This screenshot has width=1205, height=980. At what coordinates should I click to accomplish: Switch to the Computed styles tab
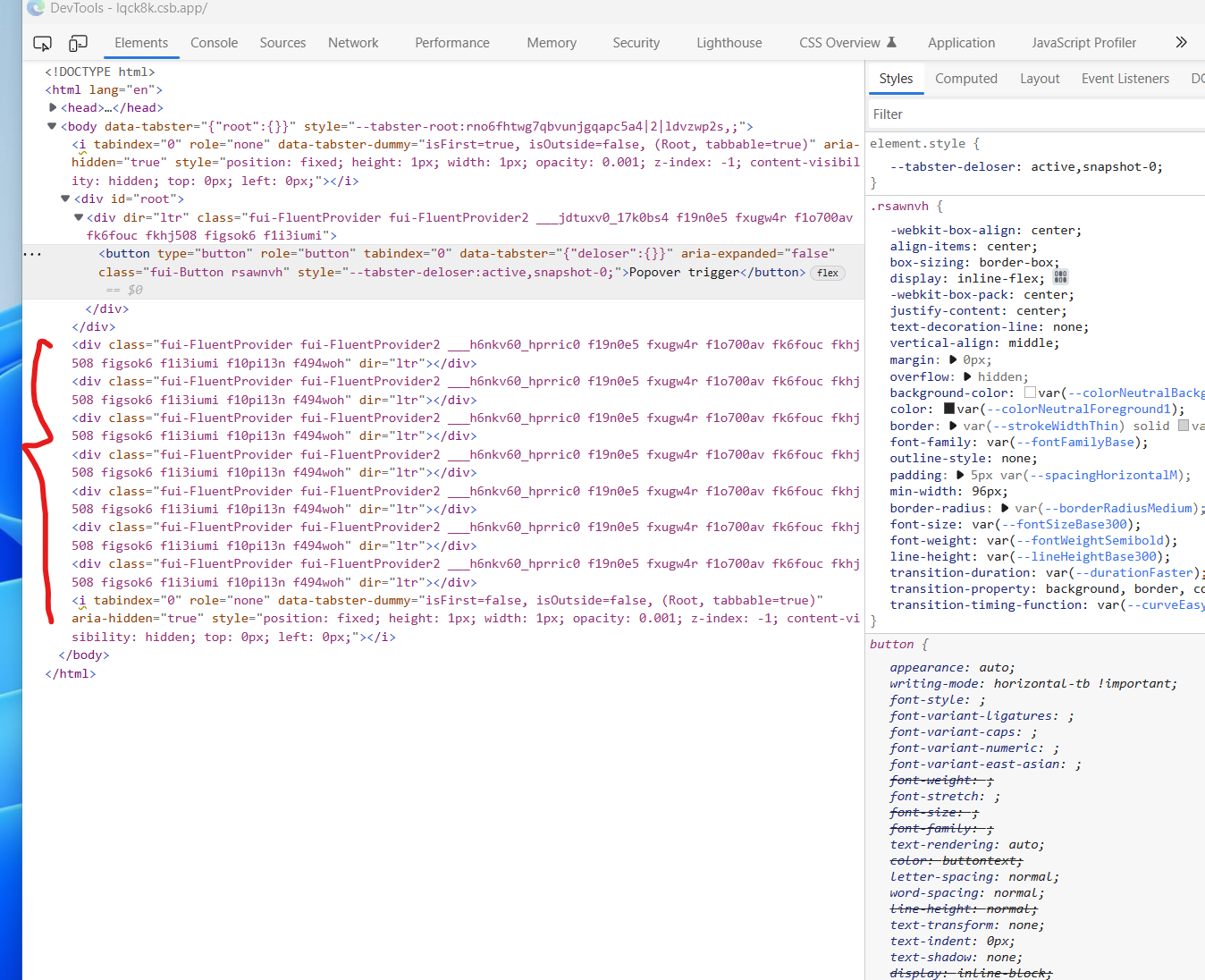click(965, 78)
